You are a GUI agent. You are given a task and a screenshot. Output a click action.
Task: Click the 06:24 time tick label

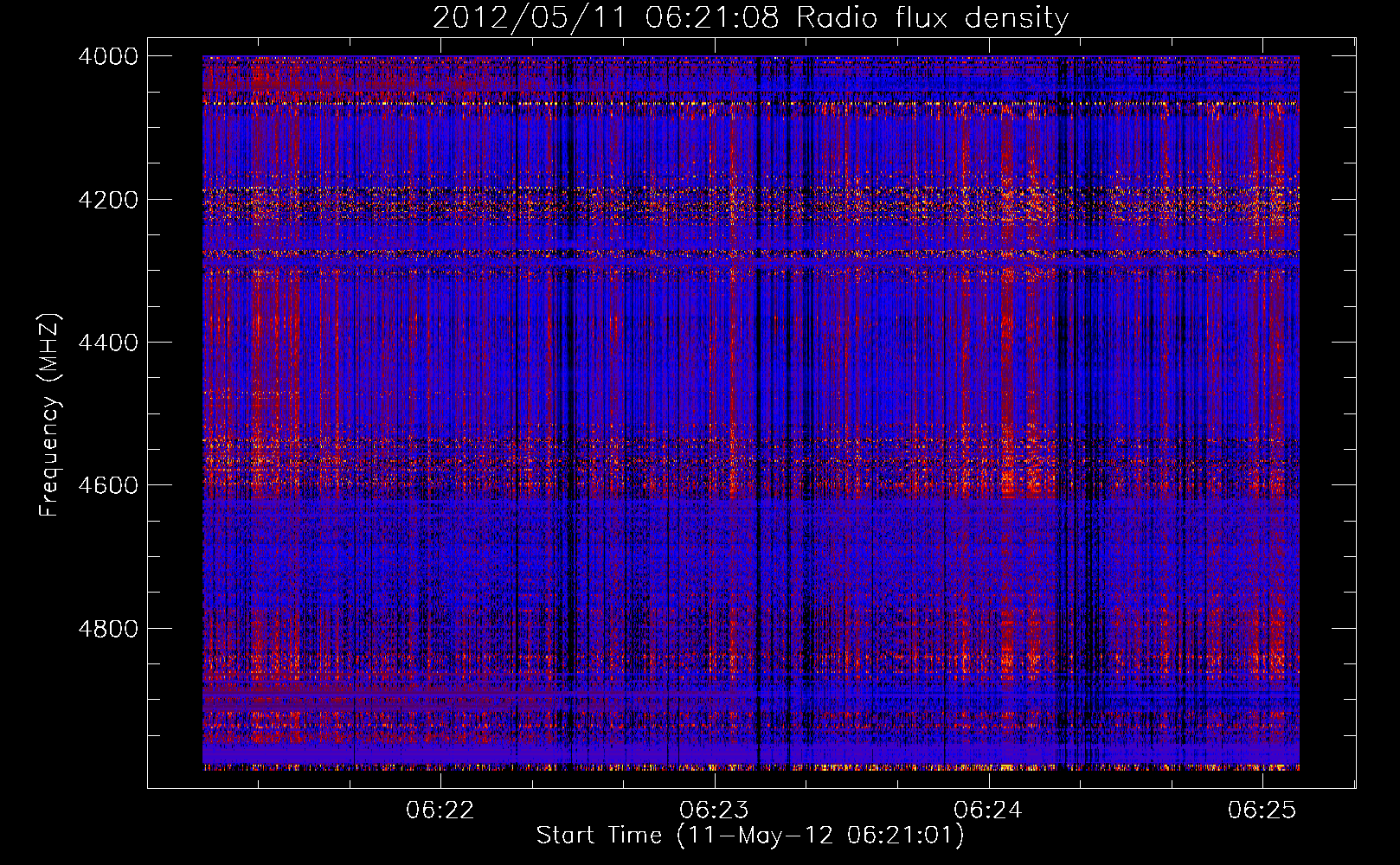pos(988,810)
